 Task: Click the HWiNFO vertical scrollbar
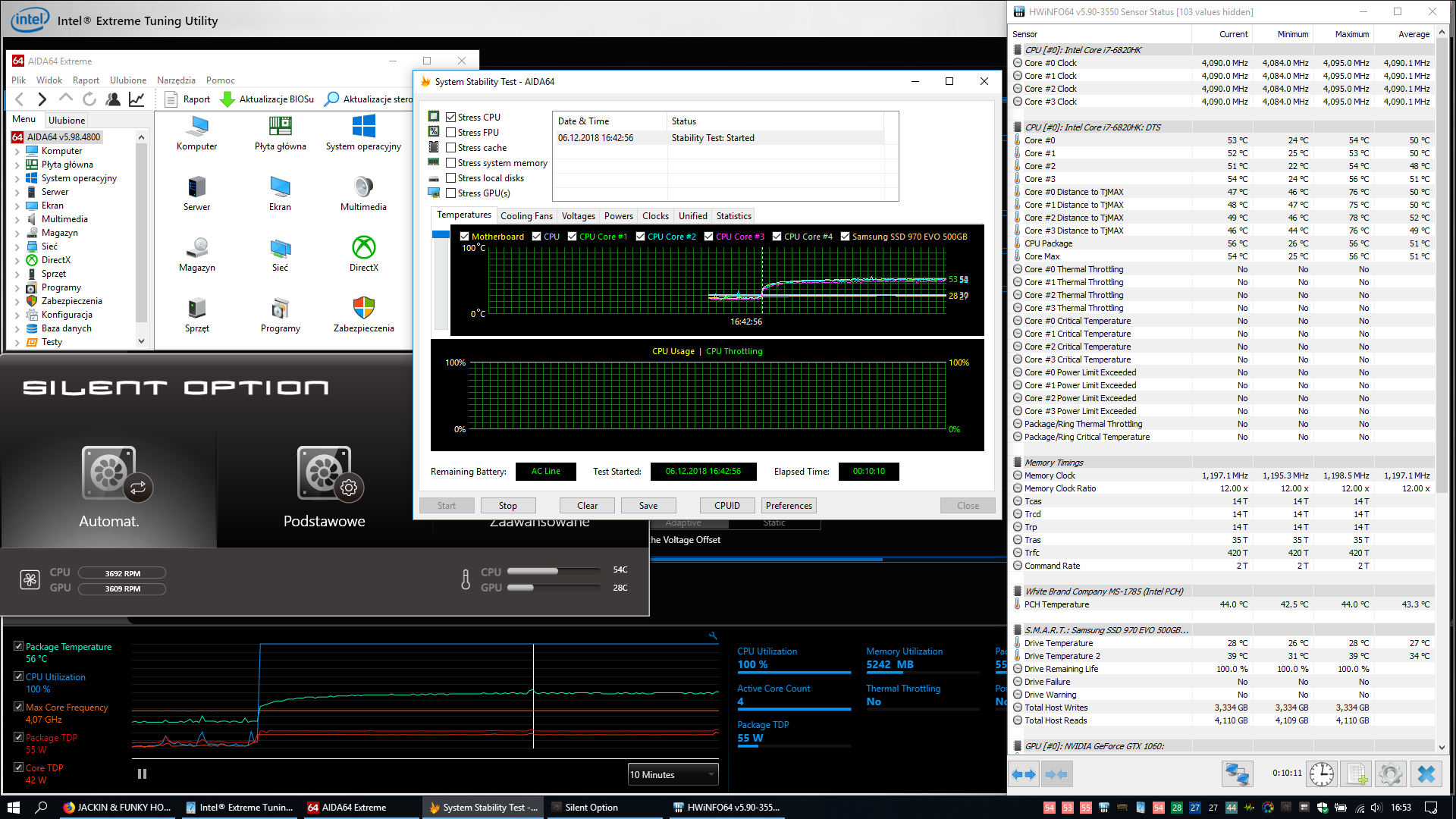click(x=1442, y=391)
